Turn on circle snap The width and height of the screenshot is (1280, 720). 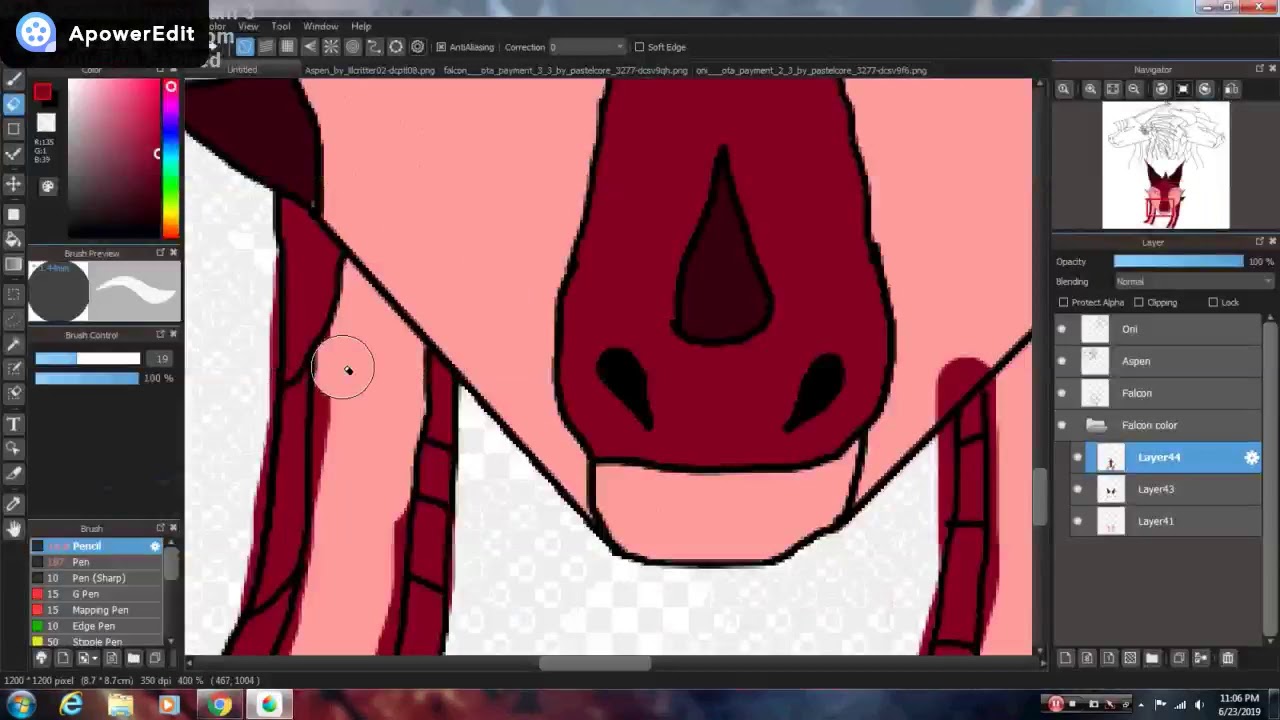353,47
